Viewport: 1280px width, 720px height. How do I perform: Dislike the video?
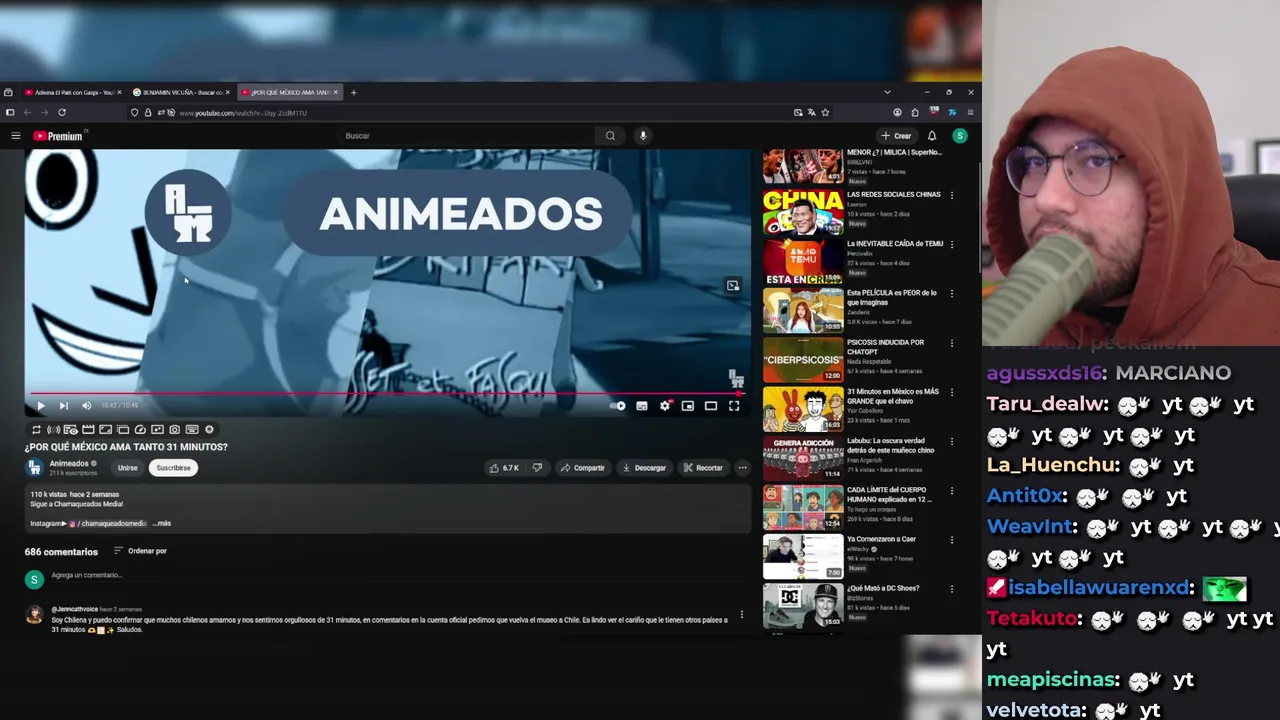tap(537, 468)
